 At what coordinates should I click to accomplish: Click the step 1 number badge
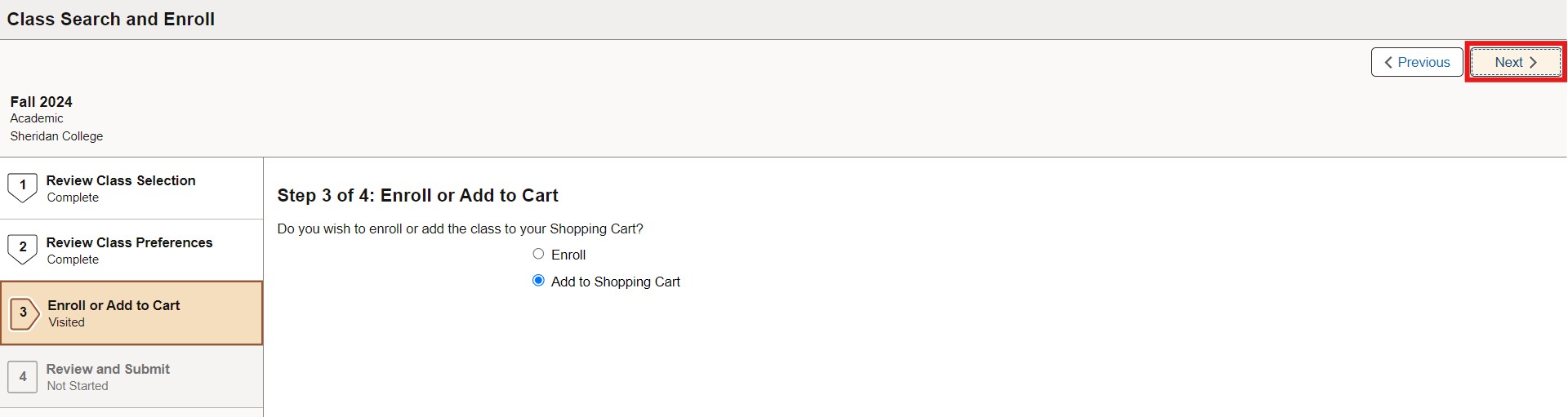(x=22, y=186)
